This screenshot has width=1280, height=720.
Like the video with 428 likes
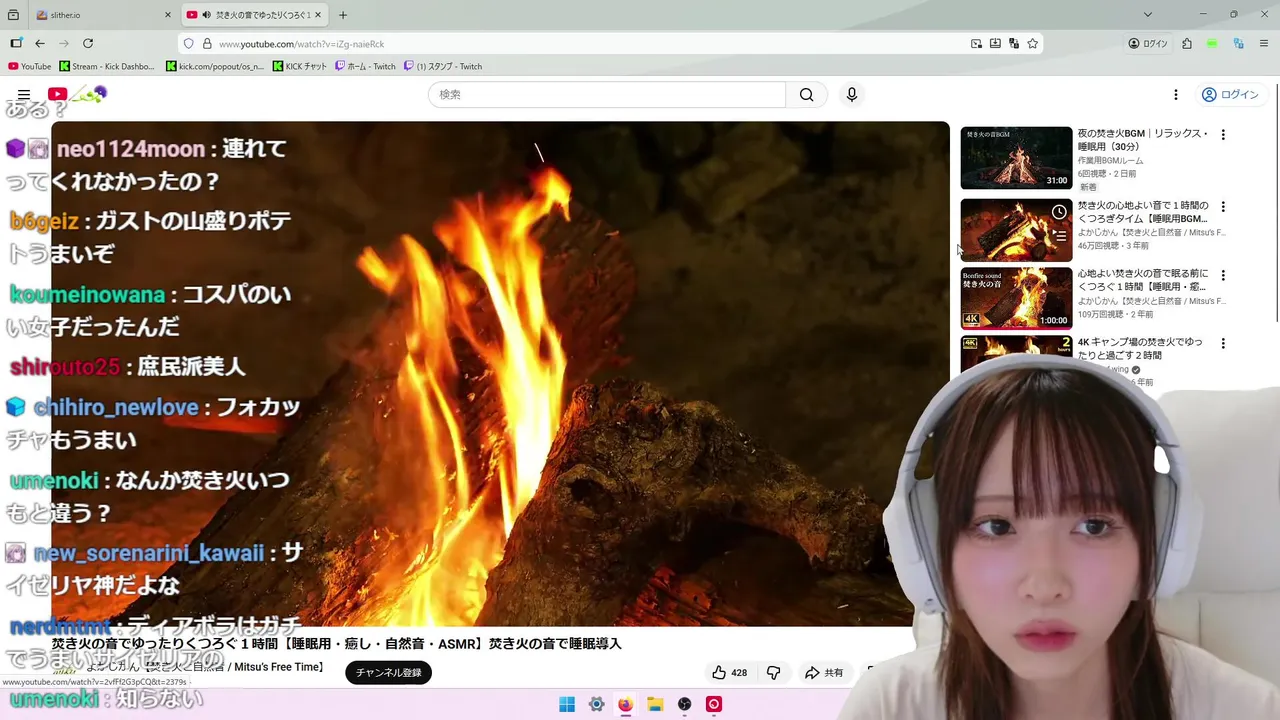pos(729,673)
